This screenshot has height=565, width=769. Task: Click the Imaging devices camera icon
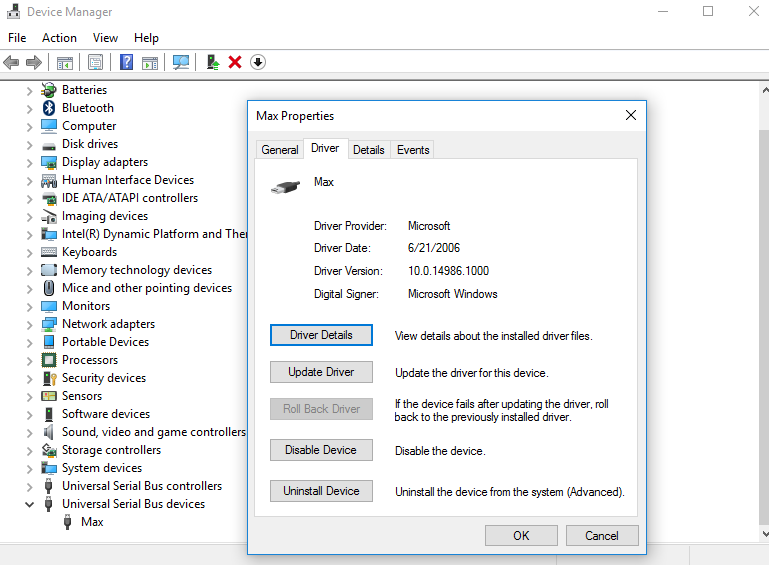coord(49,216)
